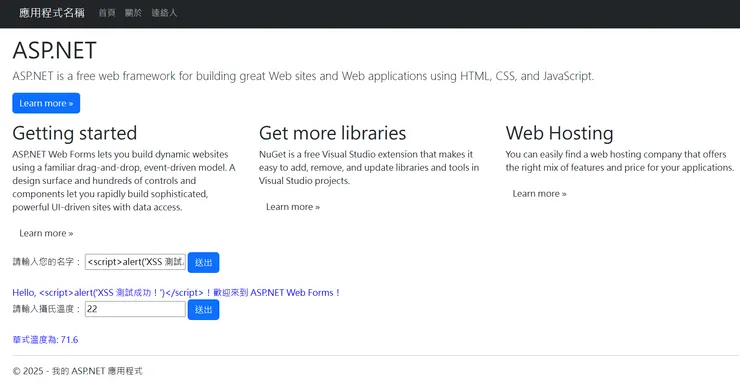Click the blue Learn more button under ASP.NET

pyautogui.click(x=46, y=103)
